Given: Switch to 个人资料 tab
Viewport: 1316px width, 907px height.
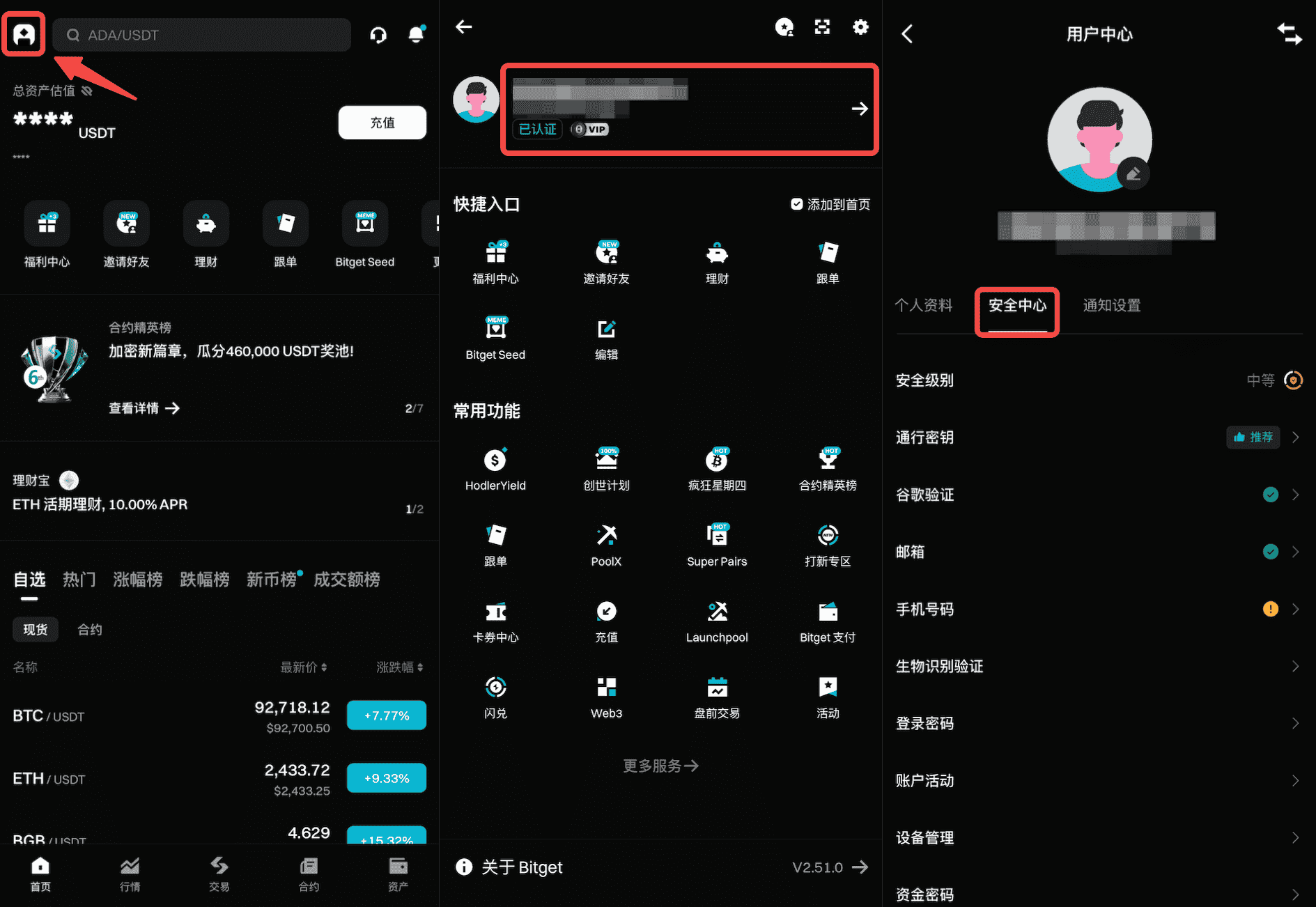Looking at the screenshot, I should click(924, 305).
